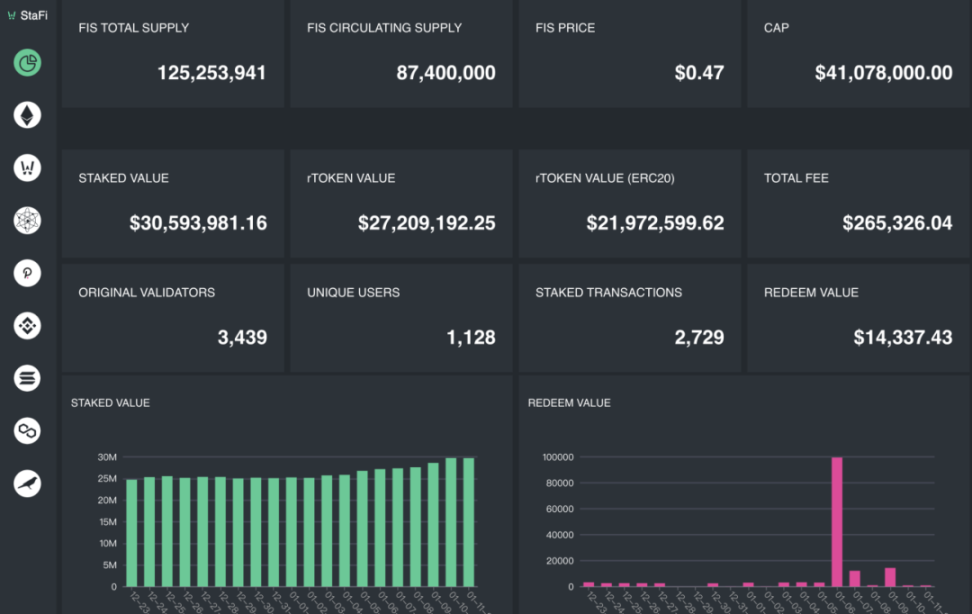
Task: Click the 30M axis label on Staked chart
Action: pos(107,457)
